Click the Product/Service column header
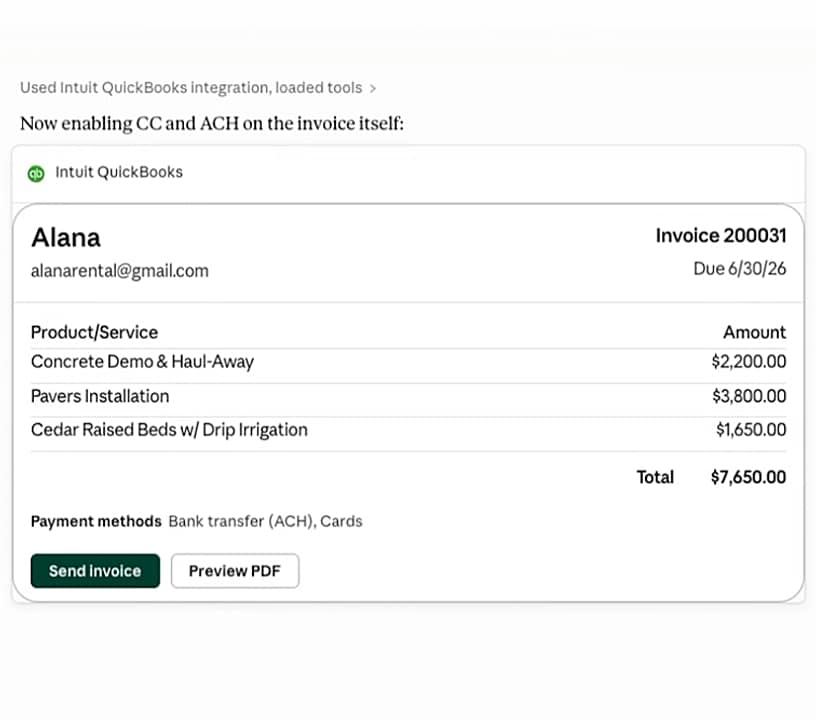The height and width of the screenshot is (720, 816). coord(94,332)
